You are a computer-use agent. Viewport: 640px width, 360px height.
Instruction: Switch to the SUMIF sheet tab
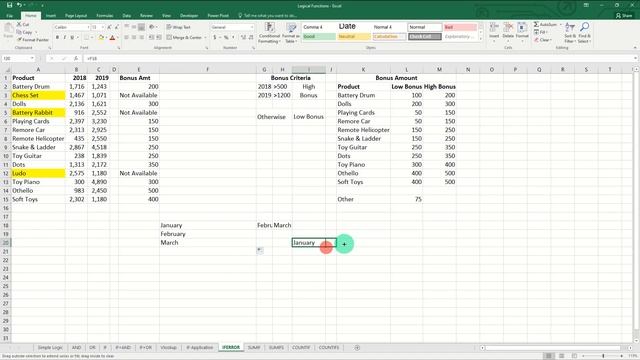pos(254,347)
